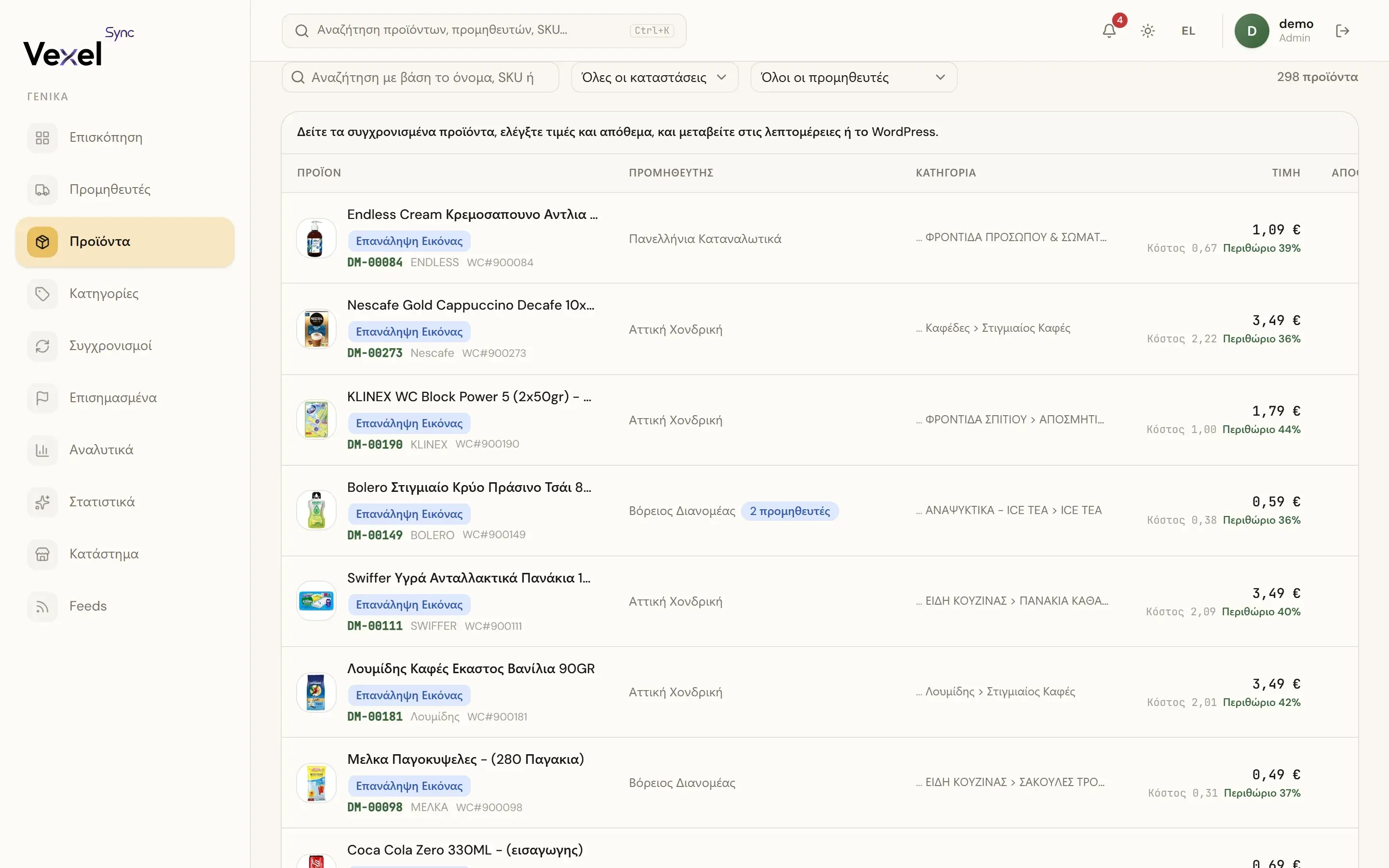Sort by ΚΑΤΗΓΟΡΙΑ column header
This screenshot has height=868, width=1389.
click(x=946, y=173)
